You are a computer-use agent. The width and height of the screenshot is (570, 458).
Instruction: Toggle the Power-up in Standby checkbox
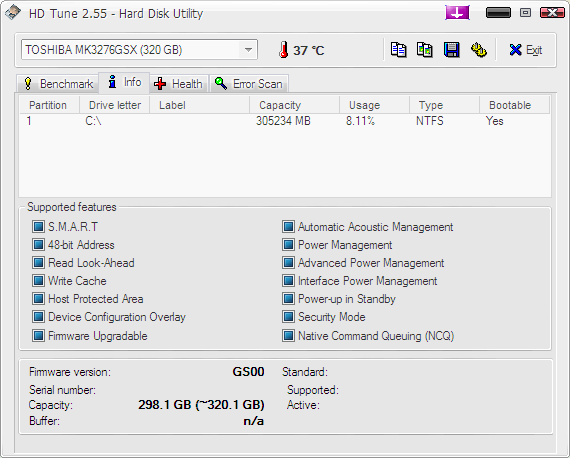(x=288, y=299)
